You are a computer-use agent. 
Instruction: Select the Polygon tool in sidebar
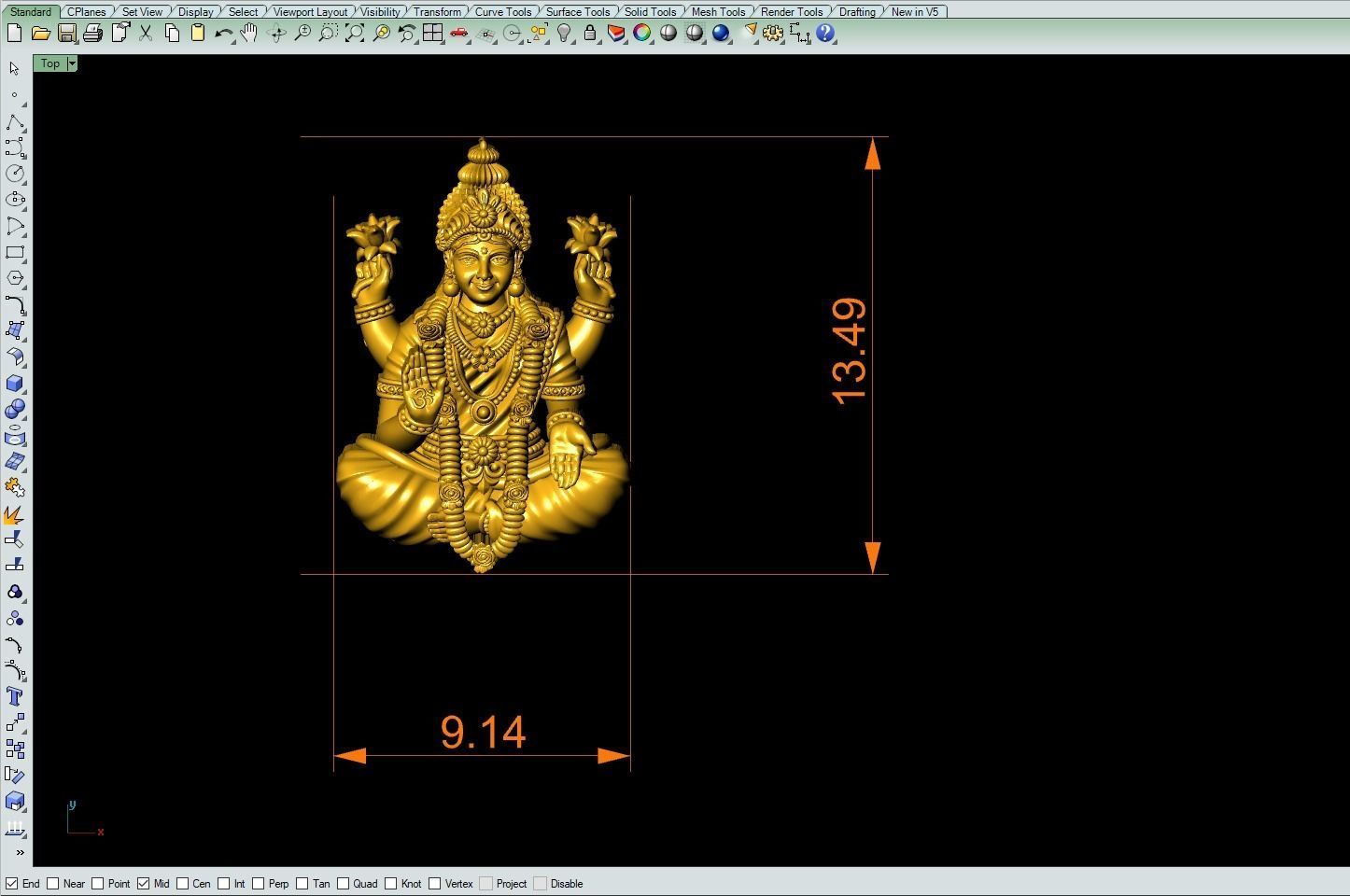15,278
